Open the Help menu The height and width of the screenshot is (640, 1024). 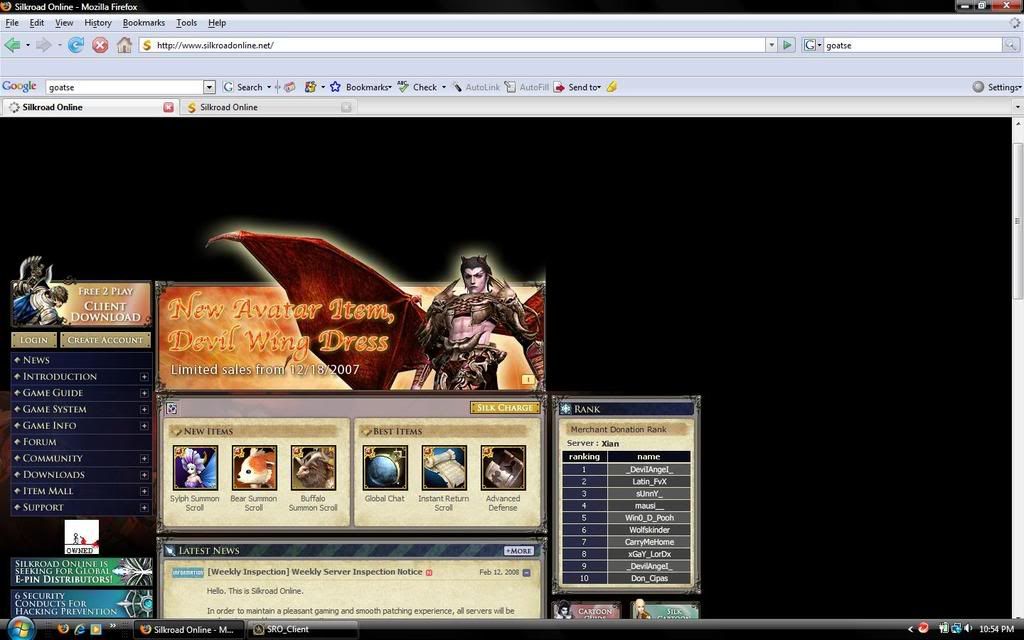point(217,23)
